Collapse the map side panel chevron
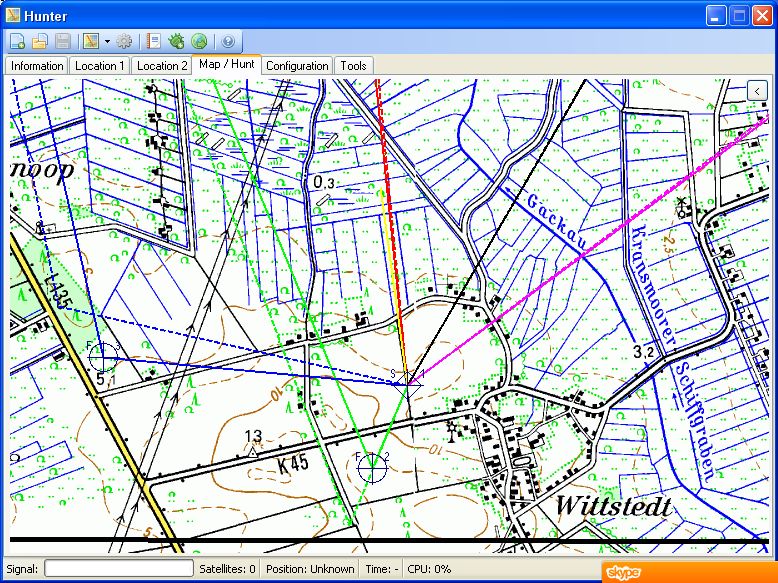The height and width of the screenshot is (583, 778). [757, 90]
